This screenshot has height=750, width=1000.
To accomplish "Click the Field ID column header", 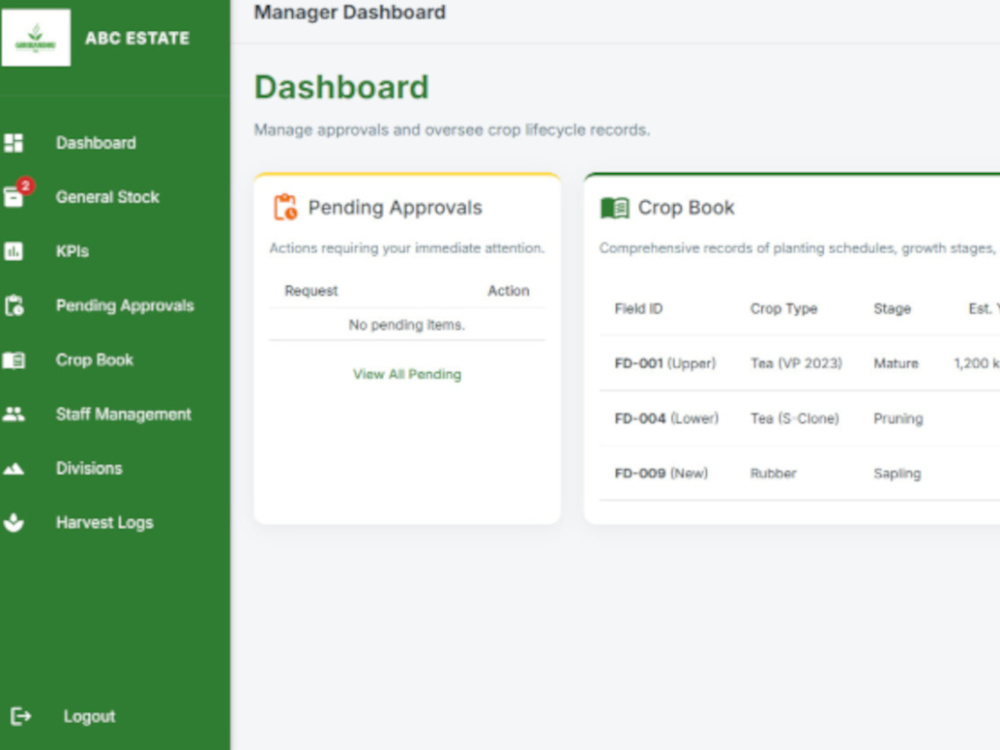I will click(x=638, y=309).
